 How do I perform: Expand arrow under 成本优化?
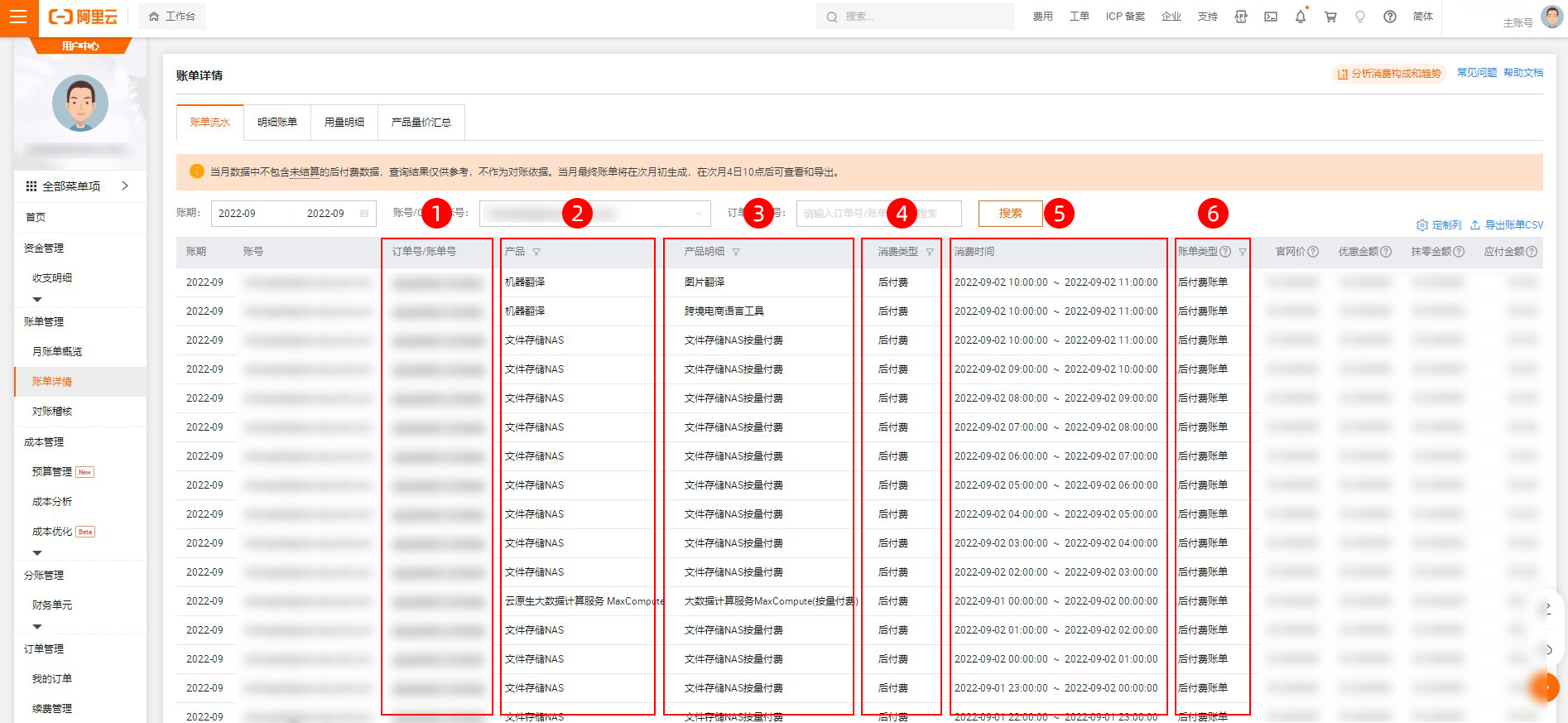[37, 553]
